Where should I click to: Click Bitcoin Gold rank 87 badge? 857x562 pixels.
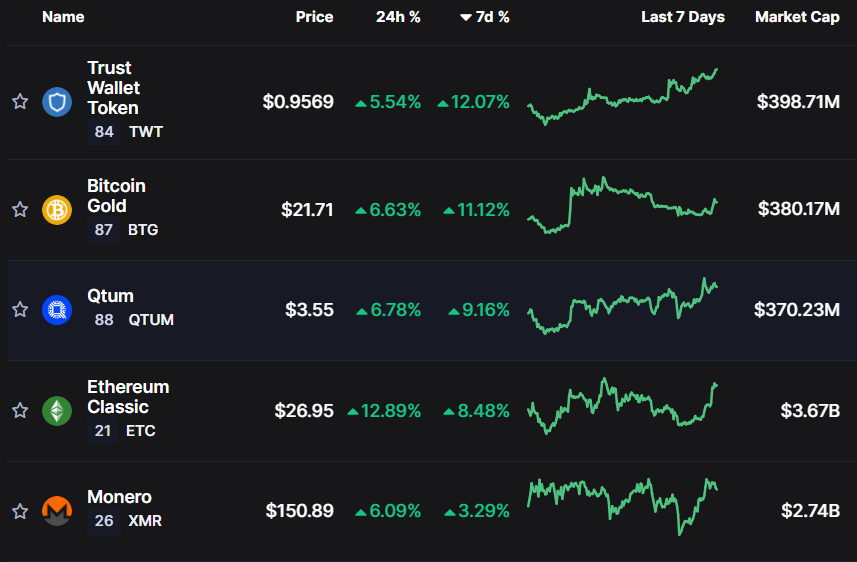tap(103, 230)
